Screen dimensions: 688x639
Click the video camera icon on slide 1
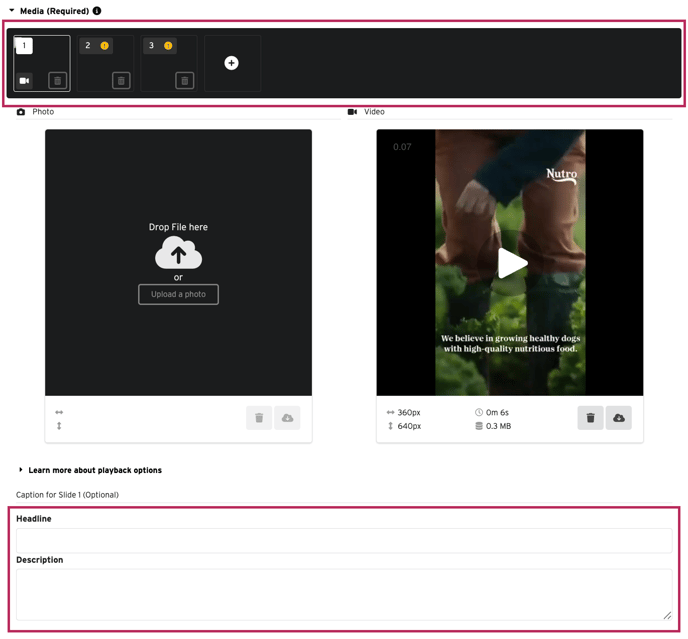coord(25,81)
